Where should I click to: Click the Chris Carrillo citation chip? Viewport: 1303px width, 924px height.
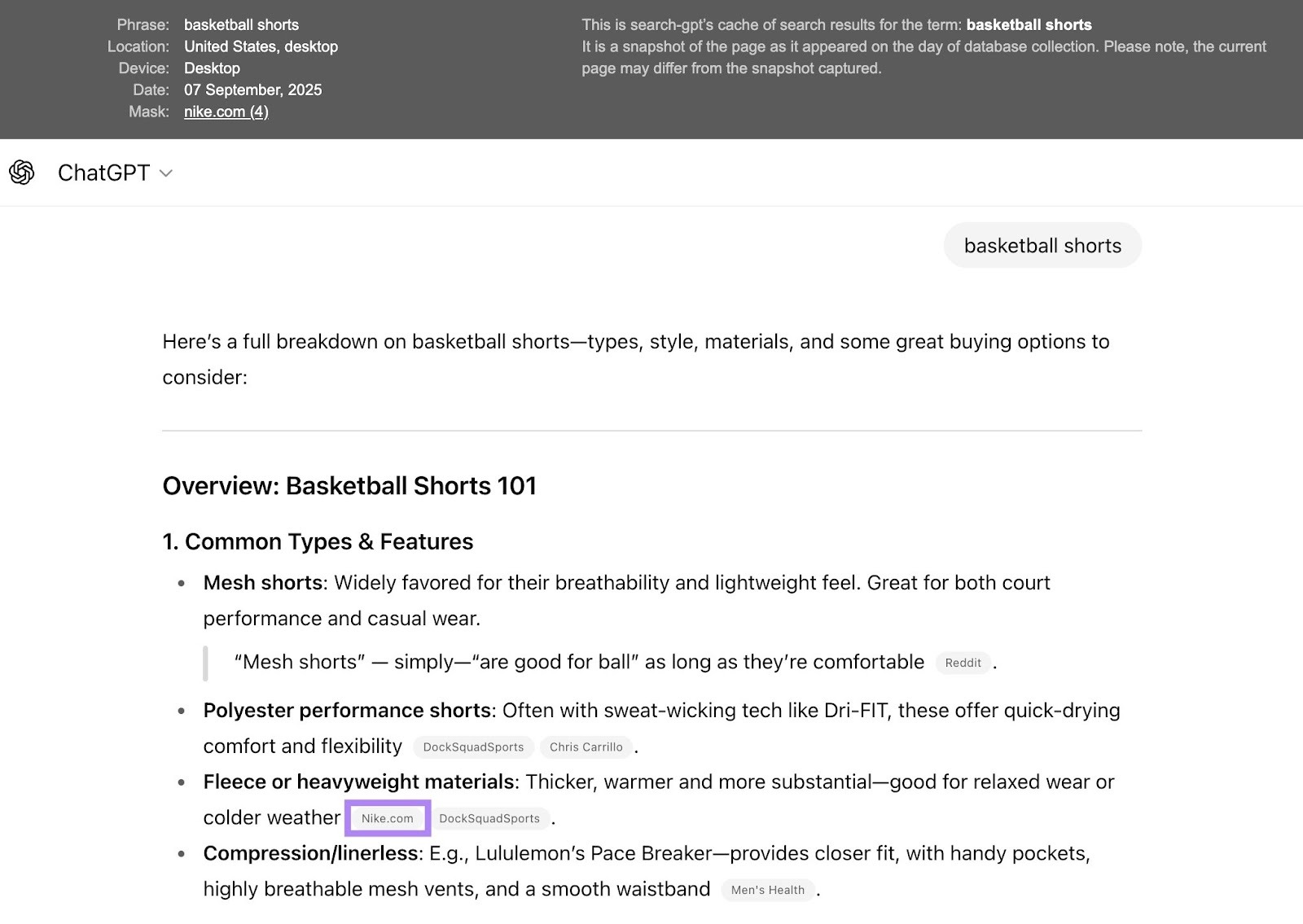(586, 747)
